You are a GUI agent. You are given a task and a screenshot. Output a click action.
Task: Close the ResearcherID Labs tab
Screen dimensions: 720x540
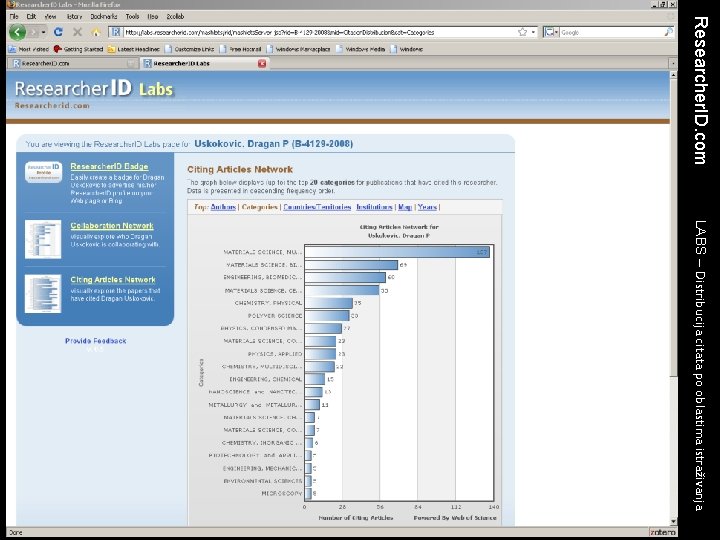[262, 63]
